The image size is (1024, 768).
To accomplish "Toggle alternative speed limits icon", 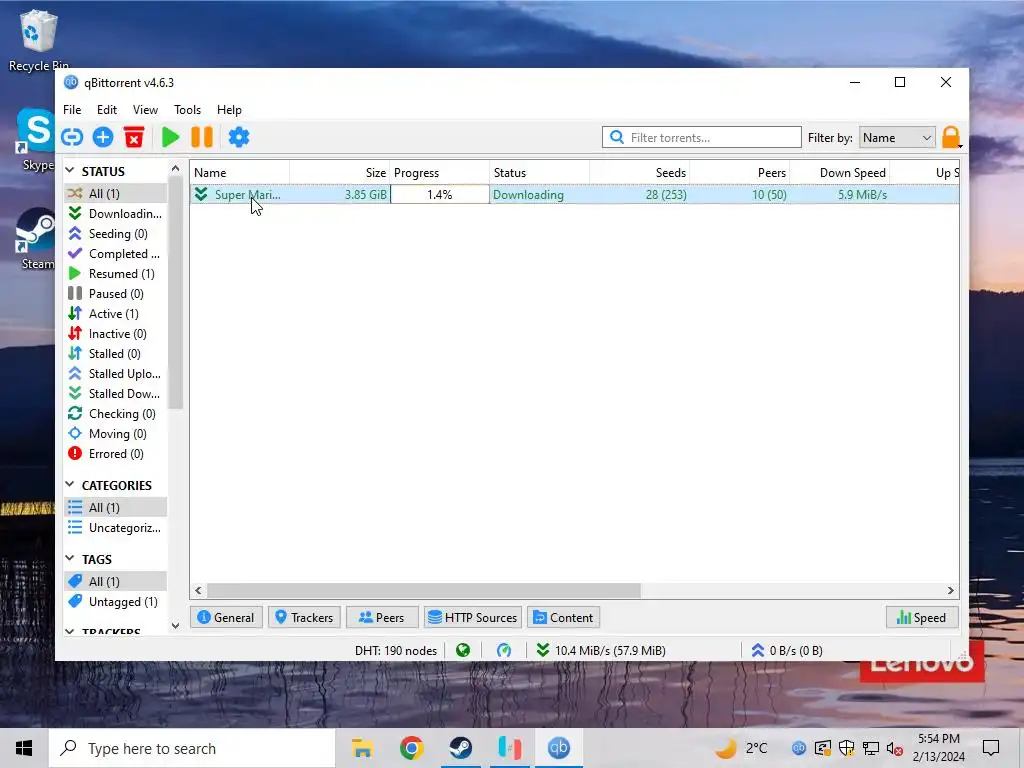I will 504,650.
